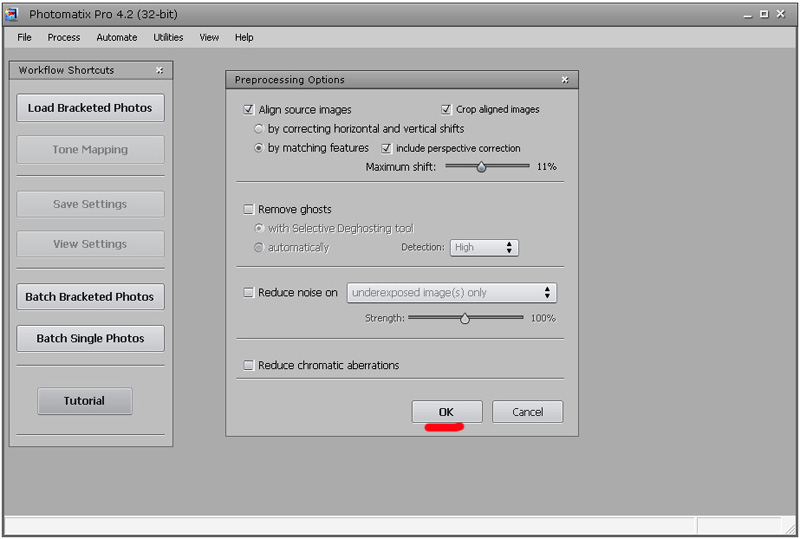Close the Preprocessing Options dialog
Image resolution: width=800 pixels, height=539 pixels.
[565, 80]
